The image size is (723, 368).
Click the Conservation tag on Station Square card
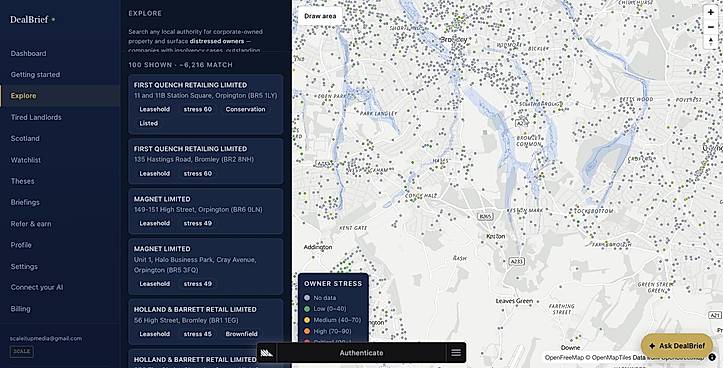(x=245, y=109)
